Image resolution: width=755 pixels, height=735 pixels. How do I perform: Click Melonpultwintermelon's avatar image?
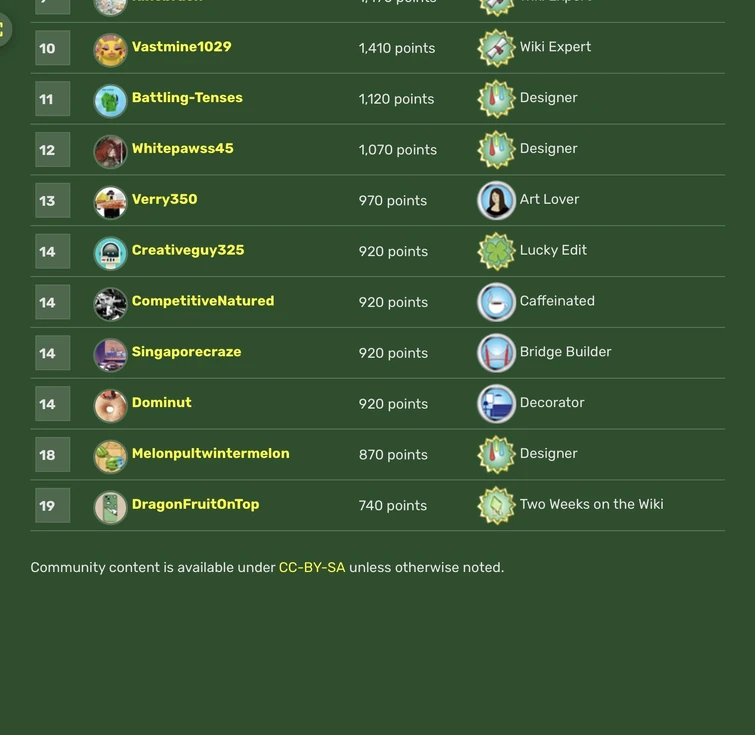pos(110,456)
